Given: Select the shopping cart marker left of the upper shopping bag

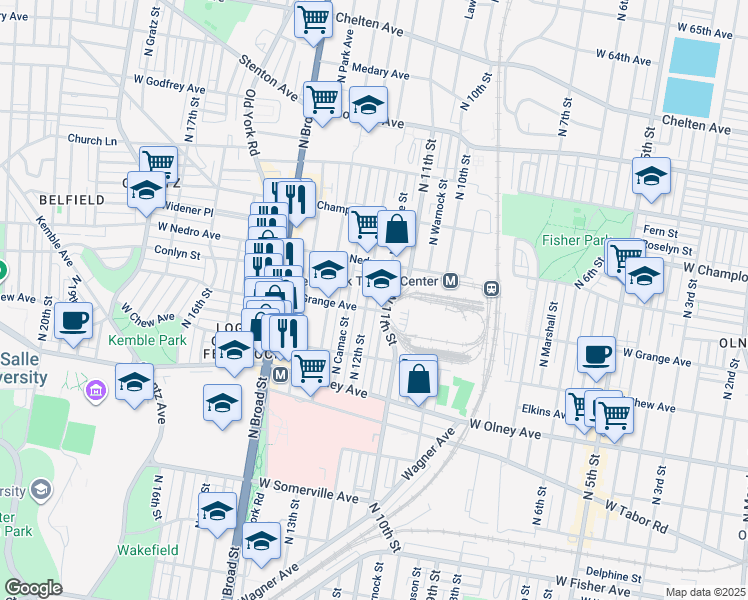Looking at the screenshot, I should [x=364, y=227].
